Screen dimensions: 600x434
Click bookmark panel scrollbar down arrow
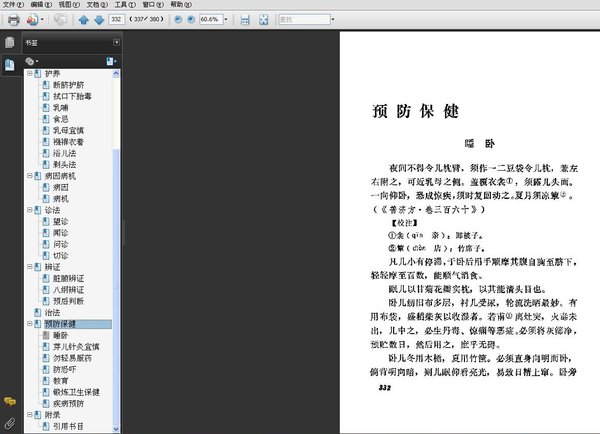(116, 429)
